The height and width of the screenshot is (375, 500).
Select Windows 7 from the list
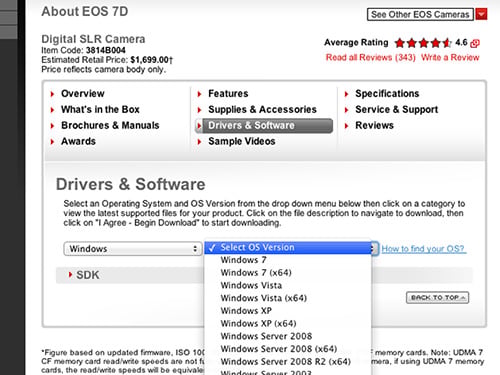288,260
